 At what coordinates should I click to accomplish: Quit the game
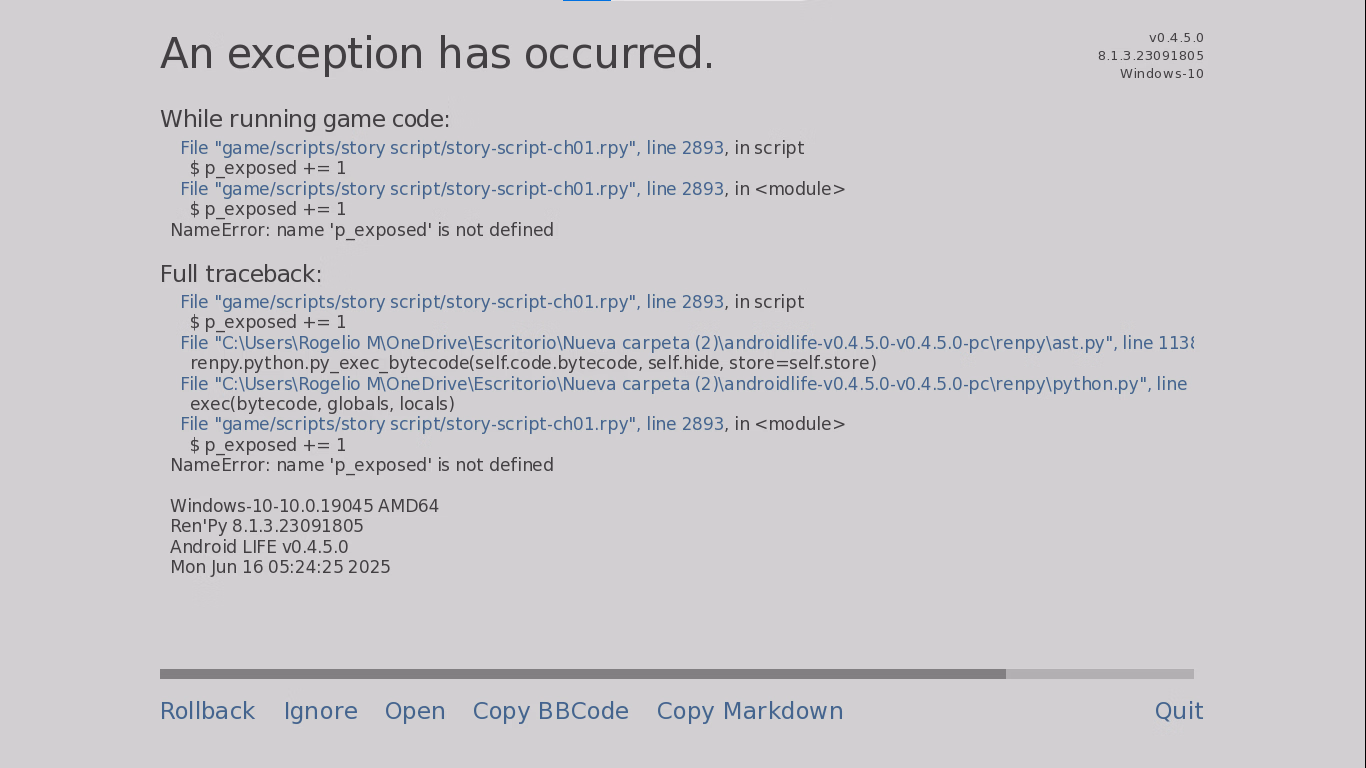tap(1178, 711)
